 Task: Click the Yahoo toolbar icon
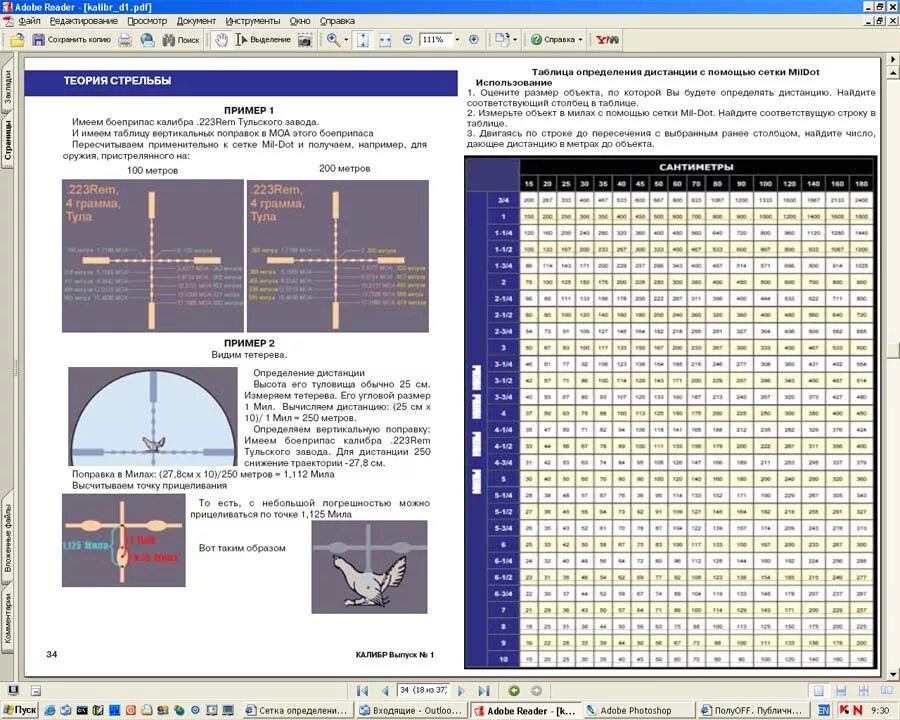point(607,40)
